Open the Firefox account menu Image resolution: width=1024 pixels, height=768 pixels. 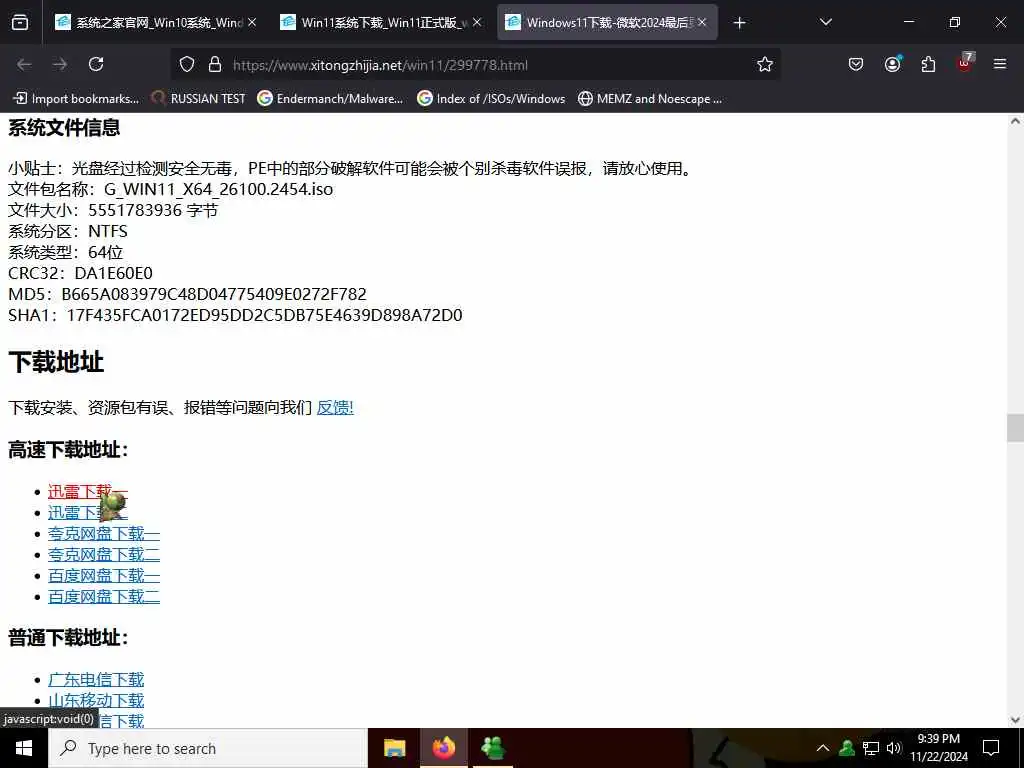[x=893, y=64]
